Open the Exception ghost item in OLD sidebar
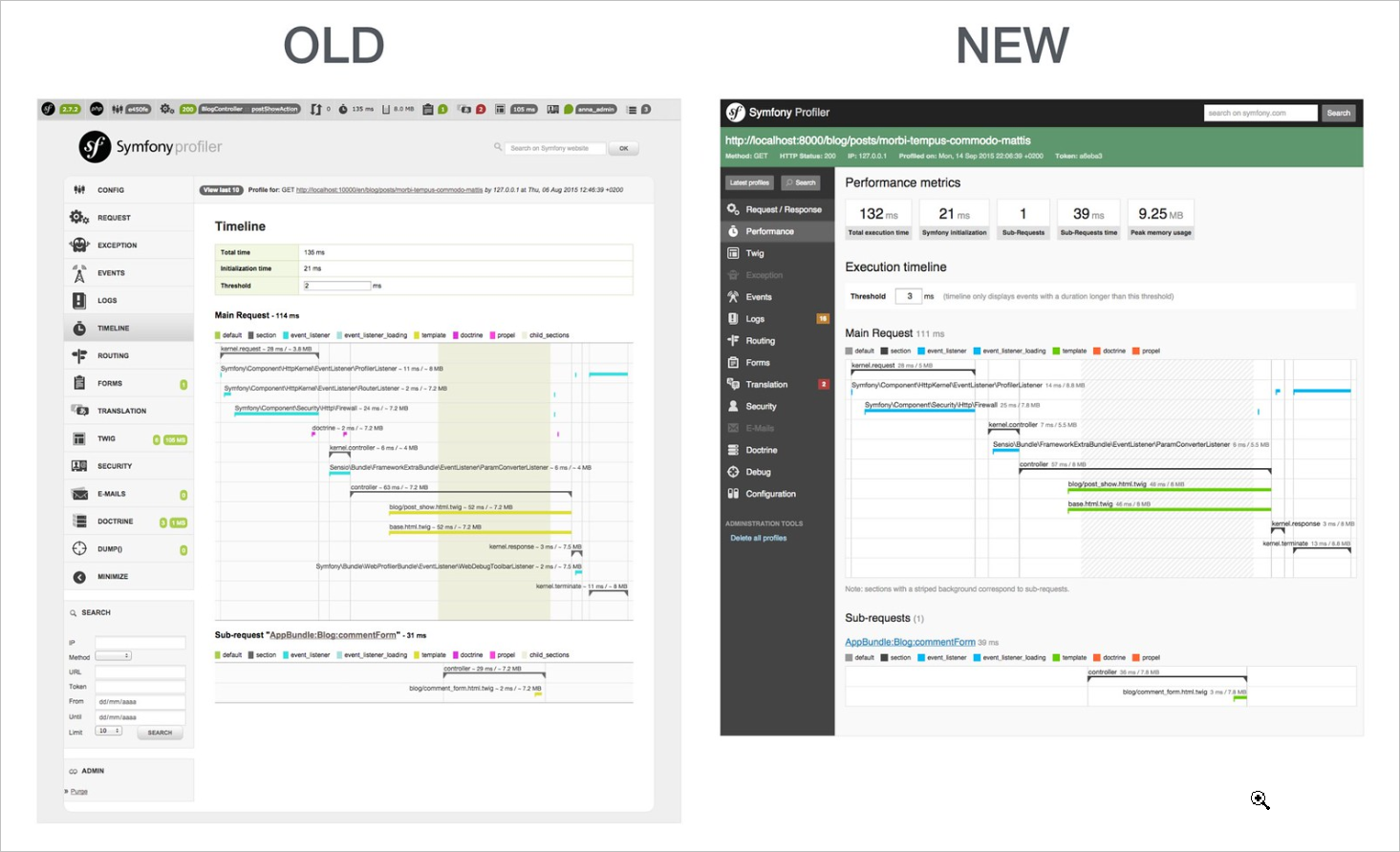Screen dimensions: 1400x852 (x=128, y=245)
